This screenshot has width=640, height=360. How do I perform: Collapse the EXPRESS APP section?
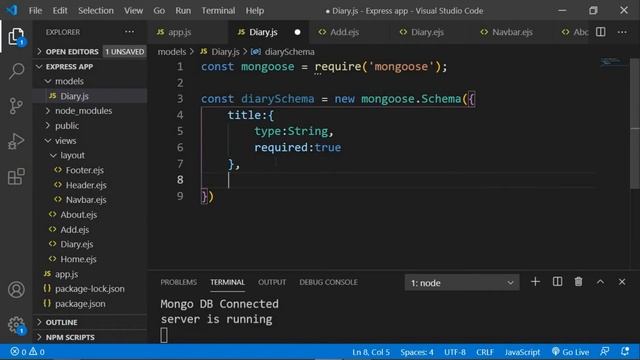tap(90, 67)
